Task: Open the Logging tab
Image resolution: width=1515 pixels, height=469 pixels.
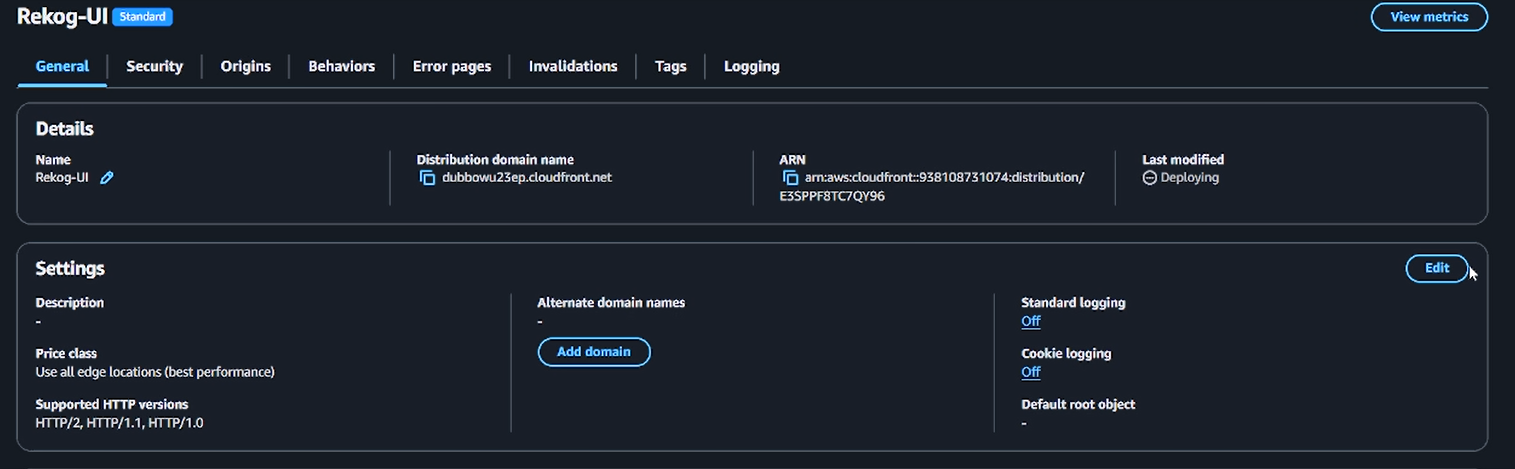Action: (x=752, y=66)
